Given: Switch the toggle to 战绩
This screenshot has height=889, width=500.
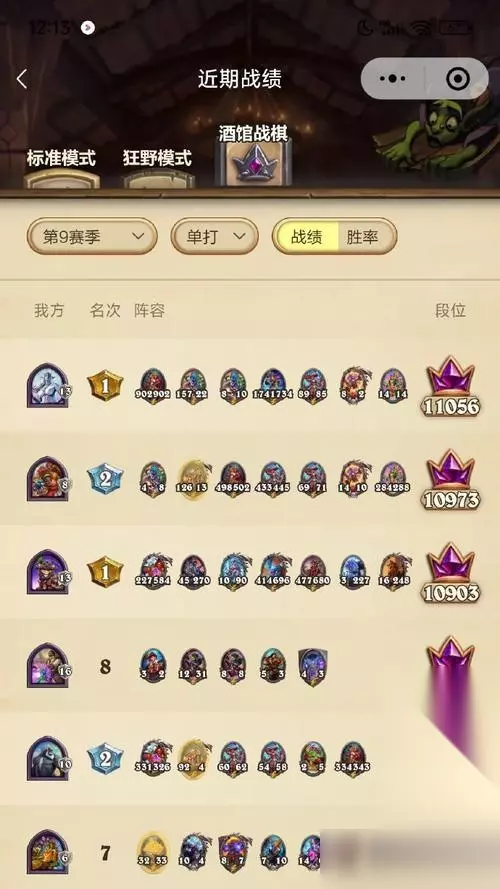Looking at the screenshot, I should tap(306, 236).
